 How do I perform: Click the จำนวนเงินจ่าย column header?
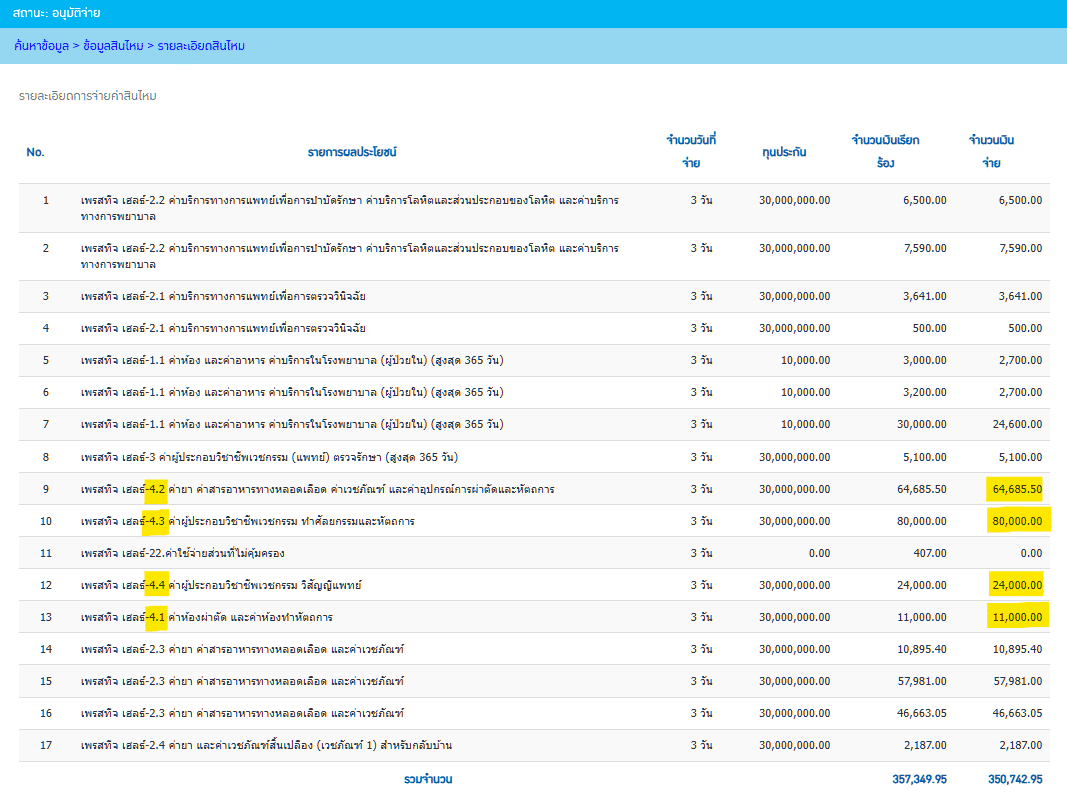[x=991, y=151]
